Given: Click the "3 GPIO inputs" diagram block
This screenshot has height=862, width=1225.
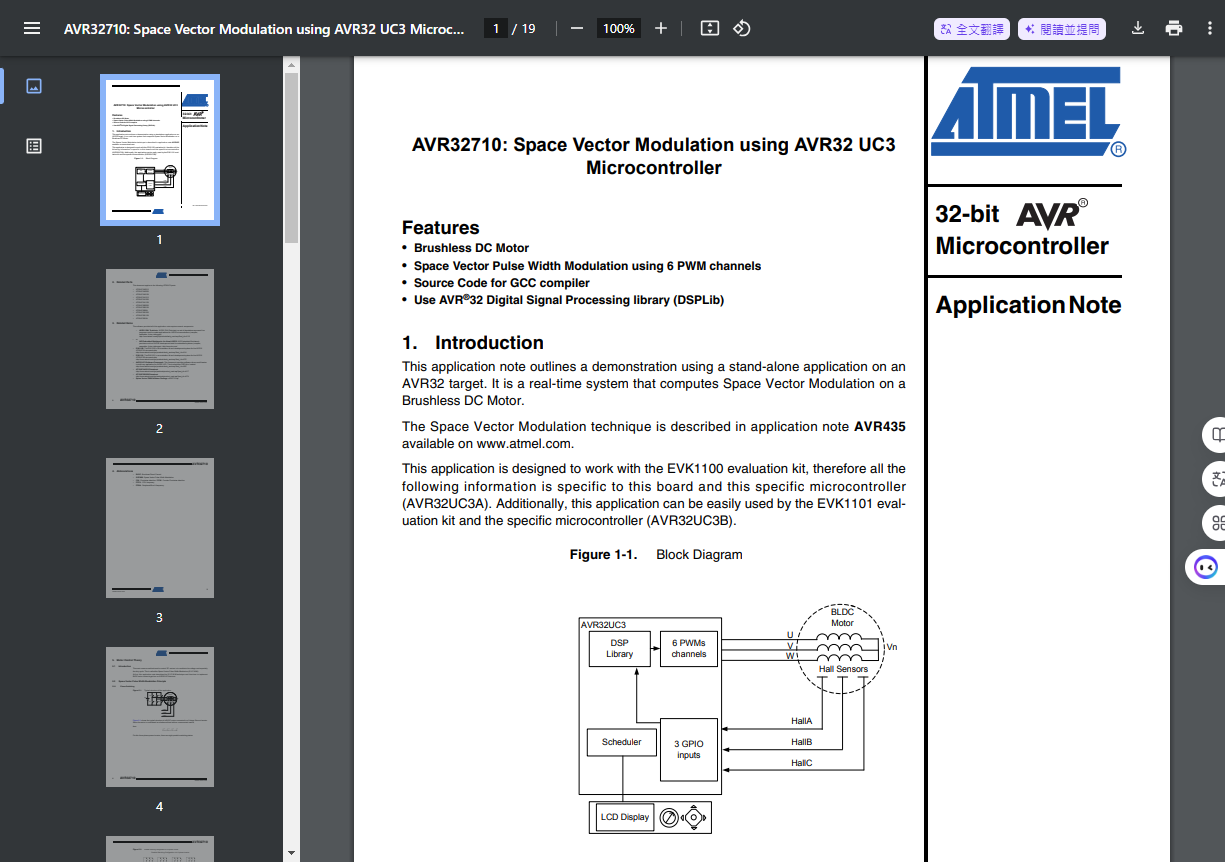Looking at the screenshot, I should [689, 750].
